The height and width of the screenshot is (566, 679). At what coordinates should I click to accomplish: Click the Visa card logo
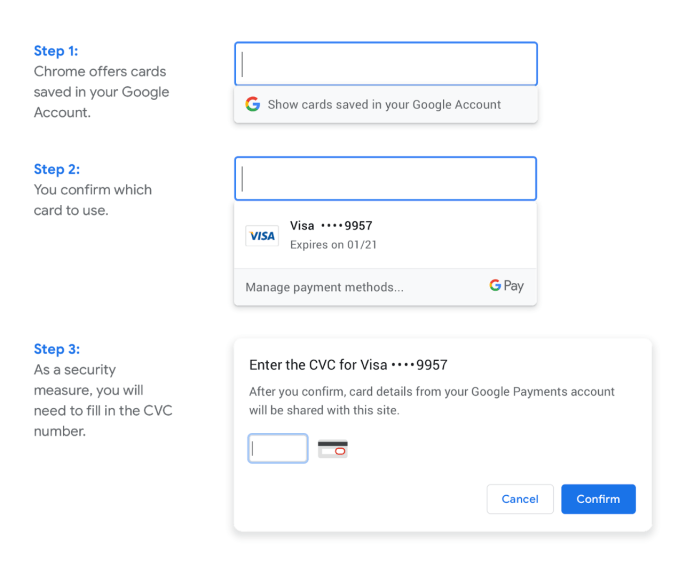[262, 236]
